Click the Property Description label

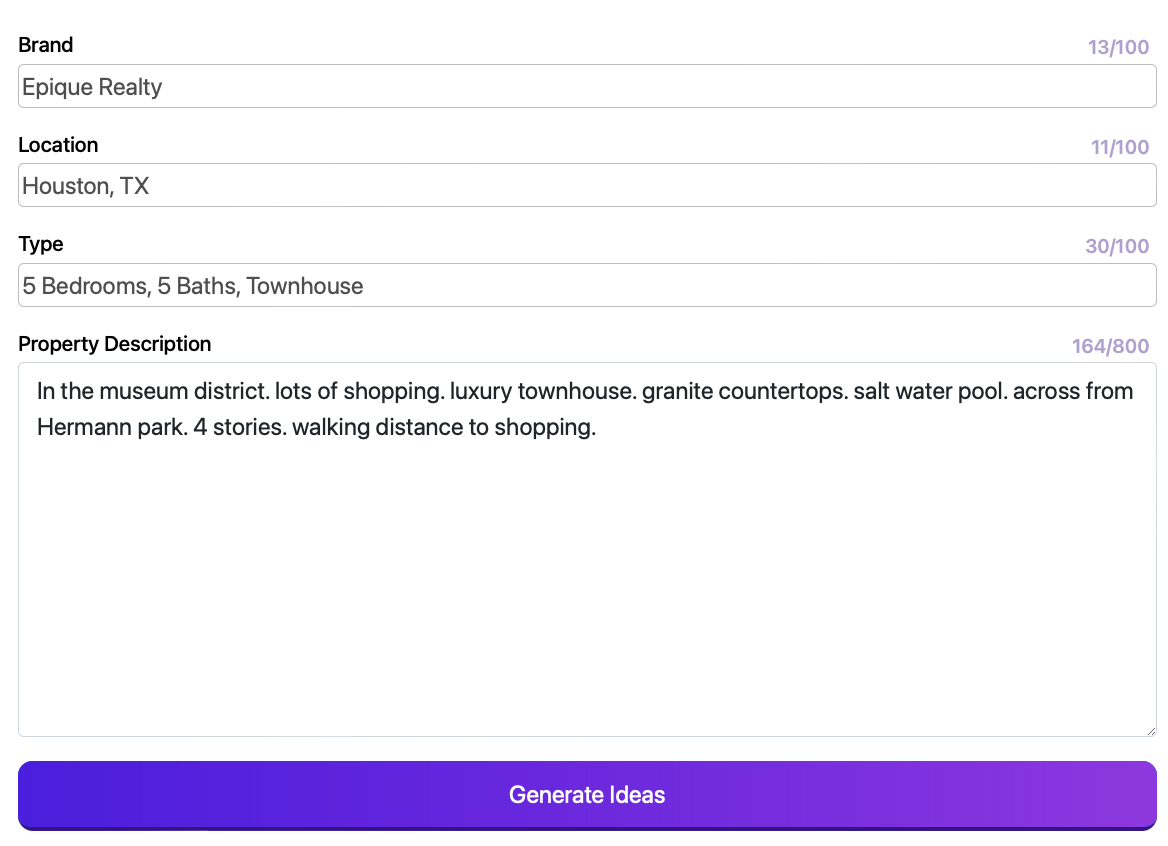(x=115, y=344)
